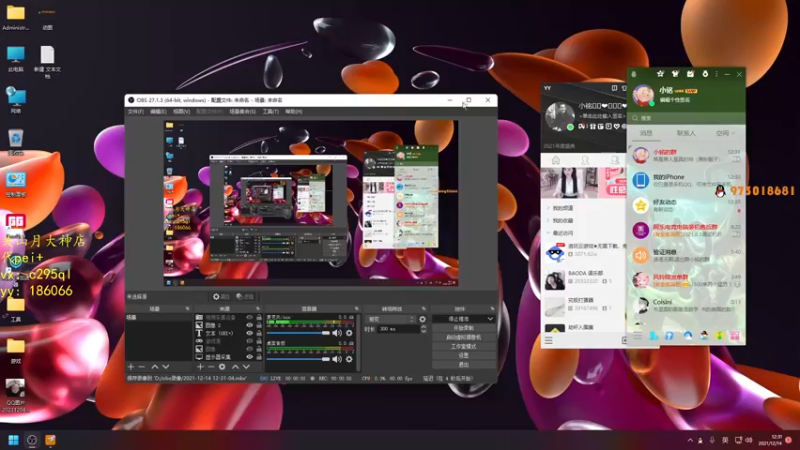Toggle visibility of the 显示器采集 source
The width and height of the screenshot is (800, 450).
pos(249,357)
